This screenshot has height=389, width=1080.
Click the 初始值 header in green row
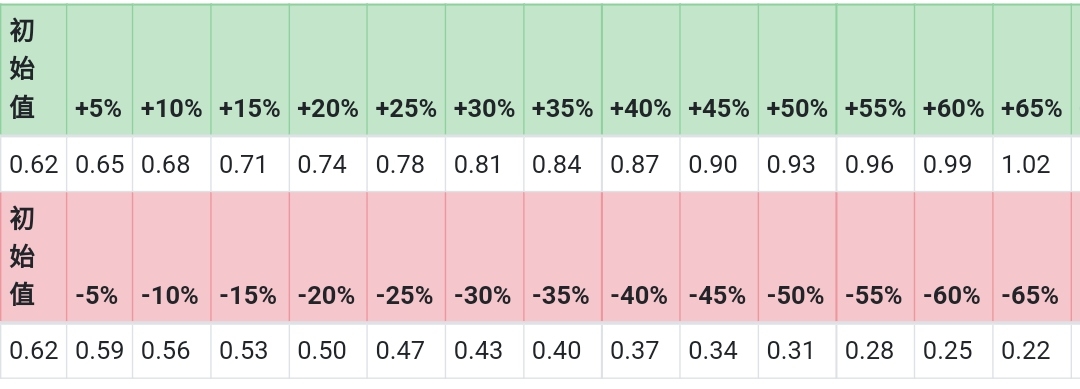coord(33,70)
